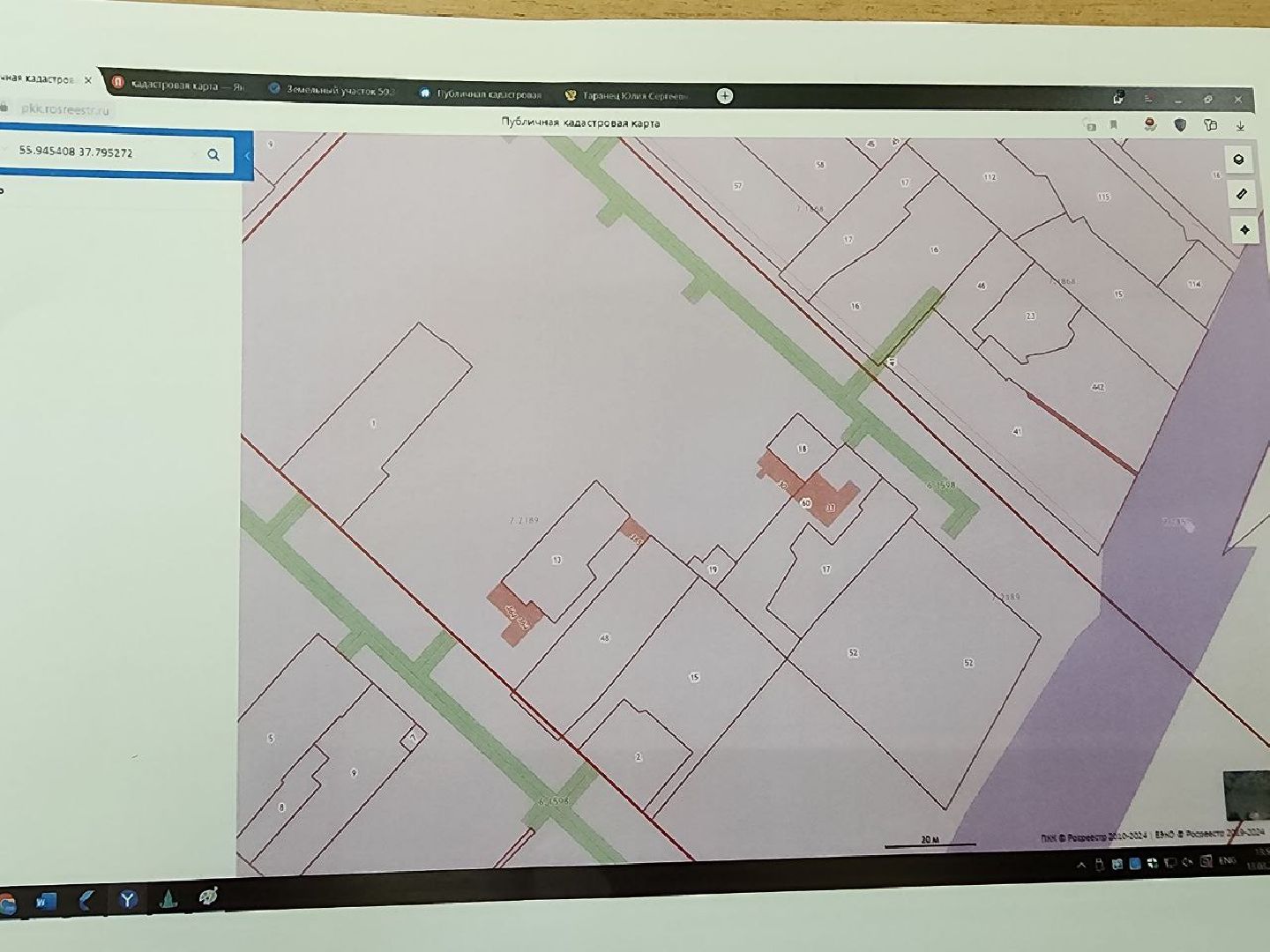Open Word from the taskbar
The image size is (1270, 952).
tap(44, 902)
